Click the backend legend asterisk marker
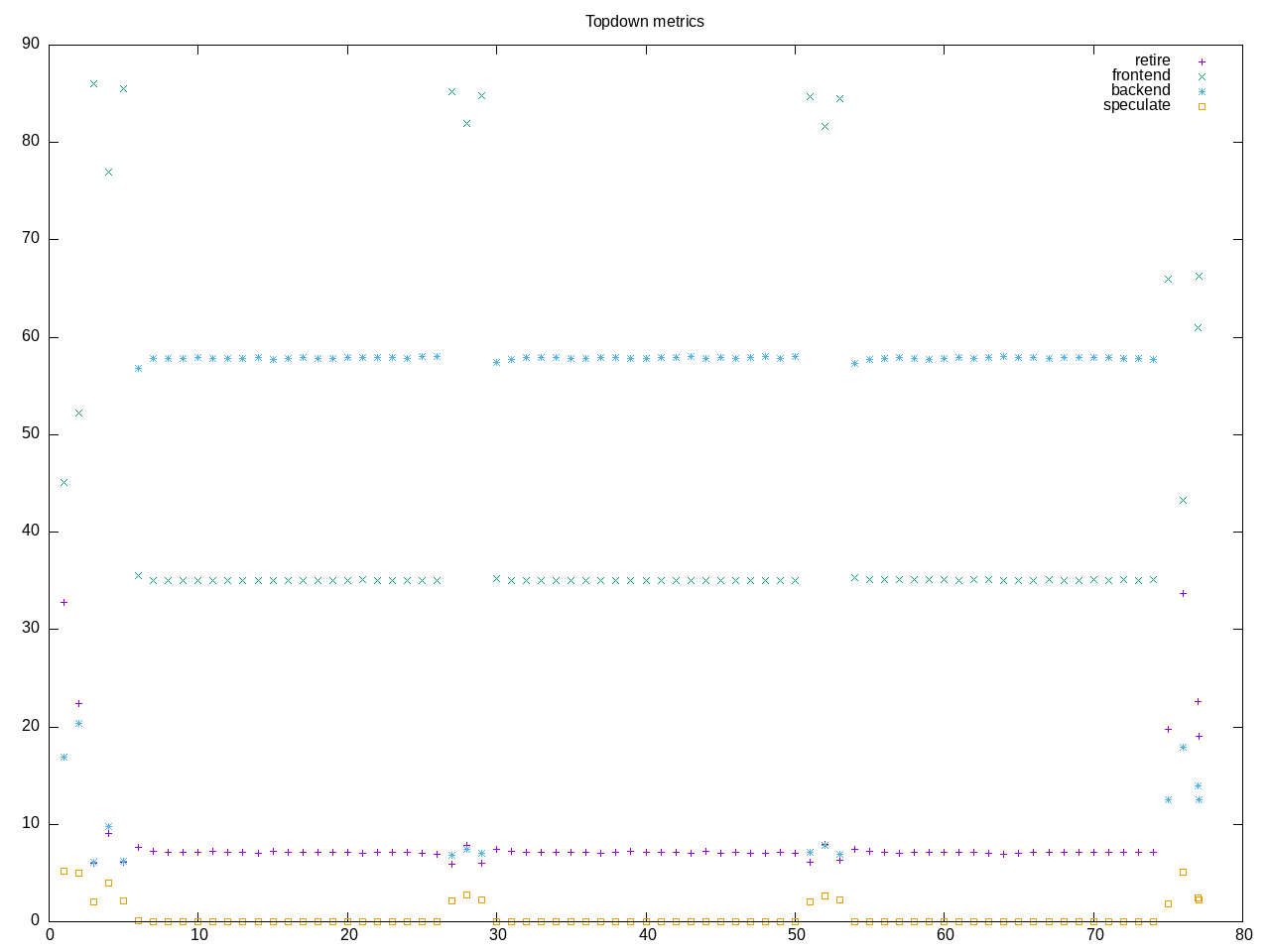 point(1201,91)
